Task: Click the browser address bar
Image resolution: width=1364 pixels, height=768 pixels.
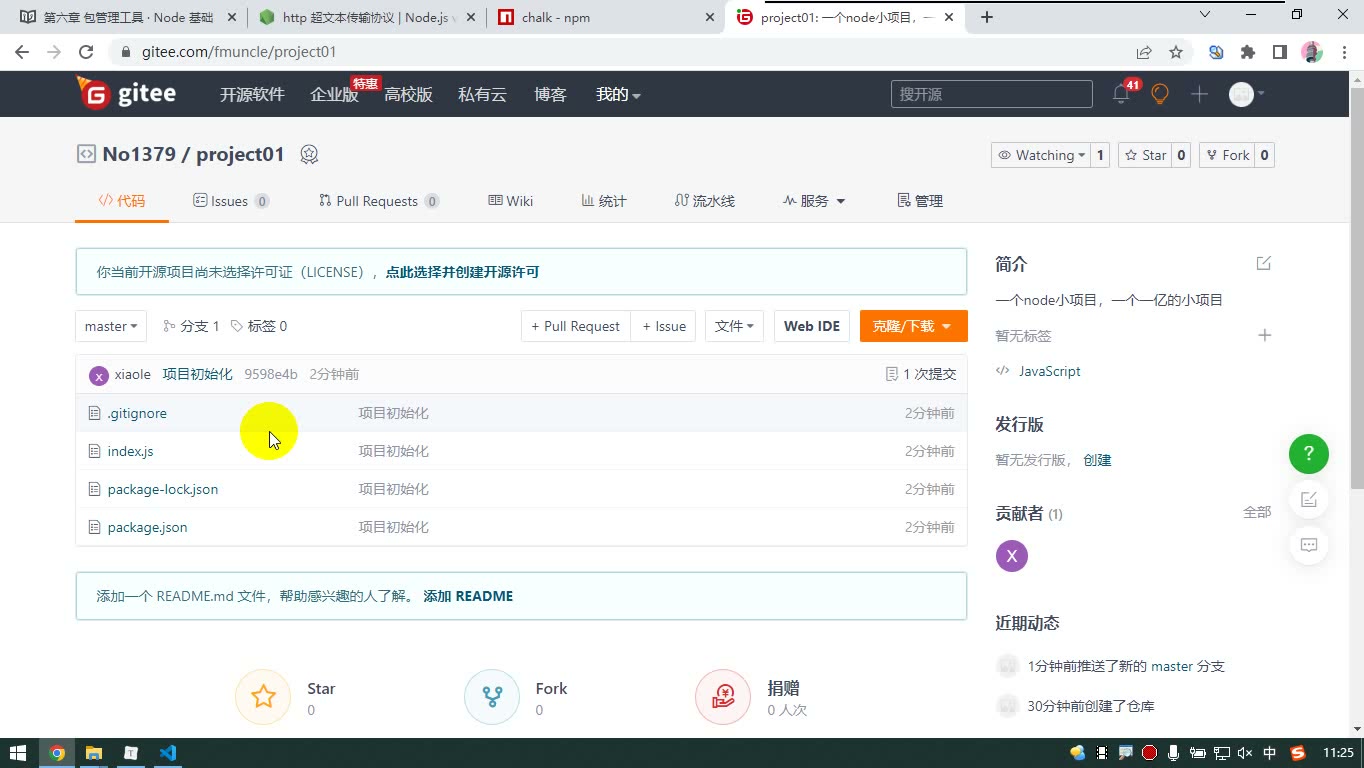Action: coord(620,52)
